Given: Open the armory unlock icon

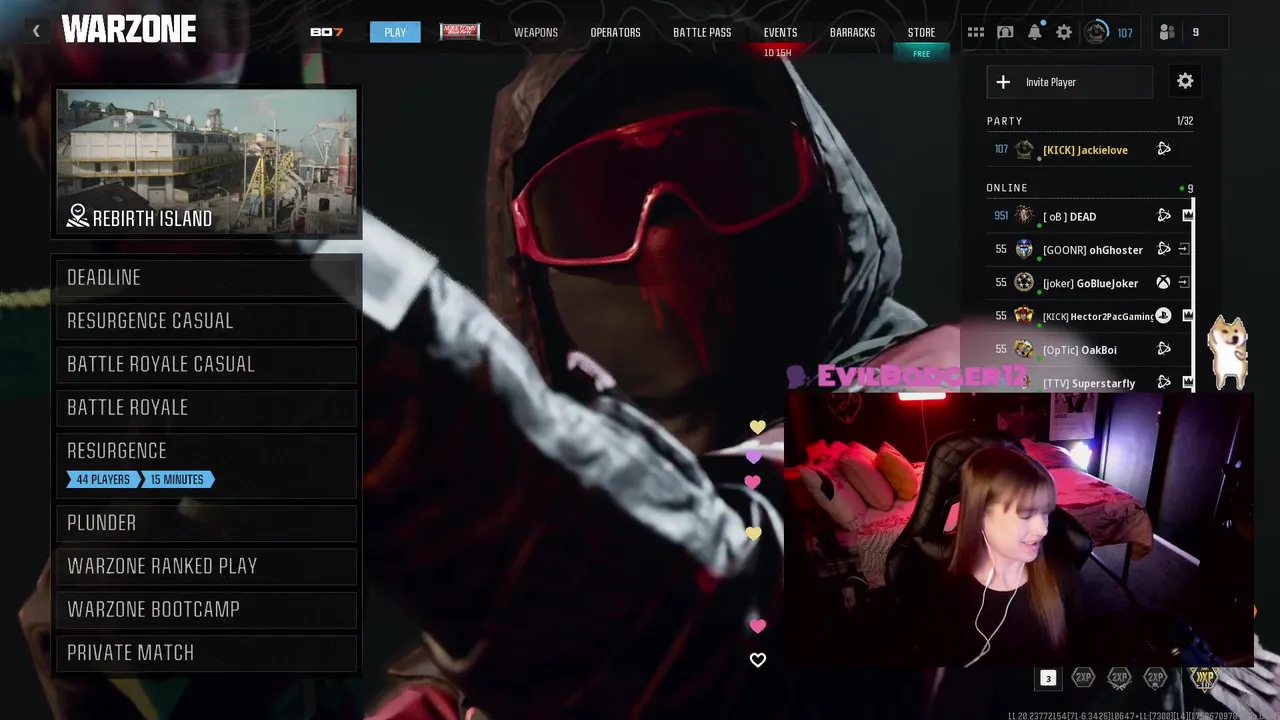Looking at the screenshot, I should pyautogui.click(x=1005, y=32).
